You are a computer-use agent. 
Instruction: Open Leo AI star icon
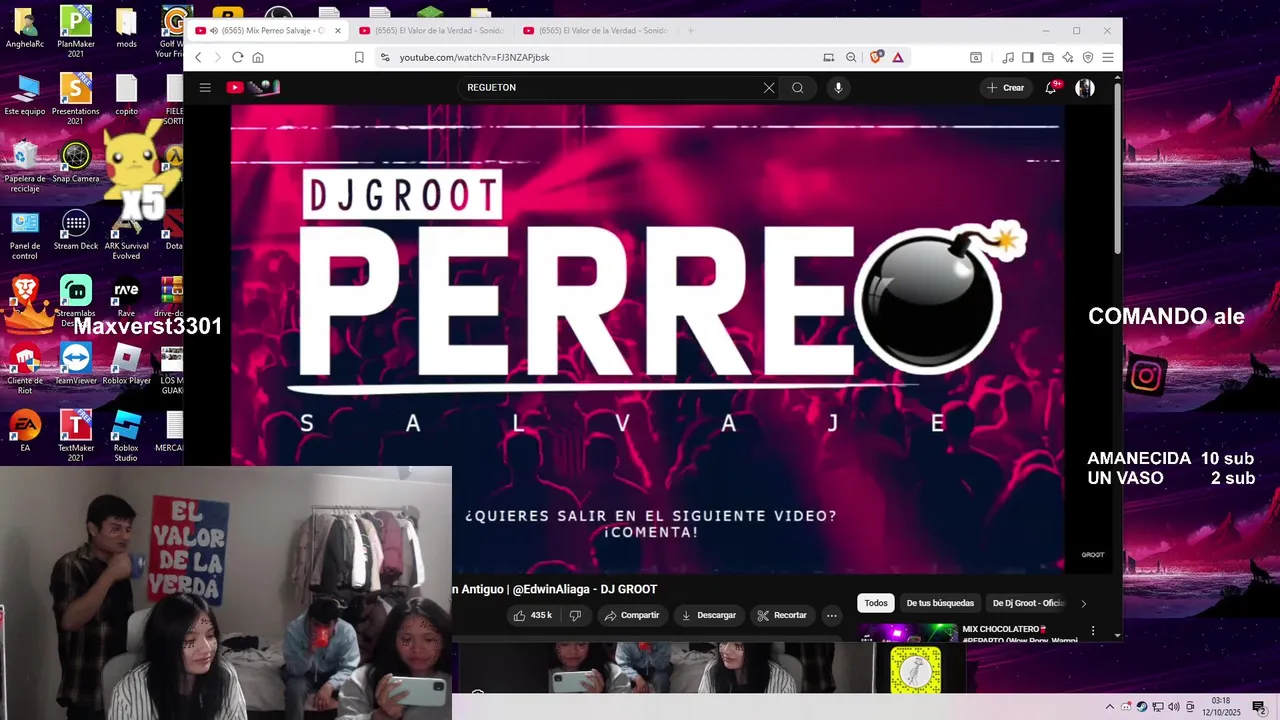pos(1068,58)
